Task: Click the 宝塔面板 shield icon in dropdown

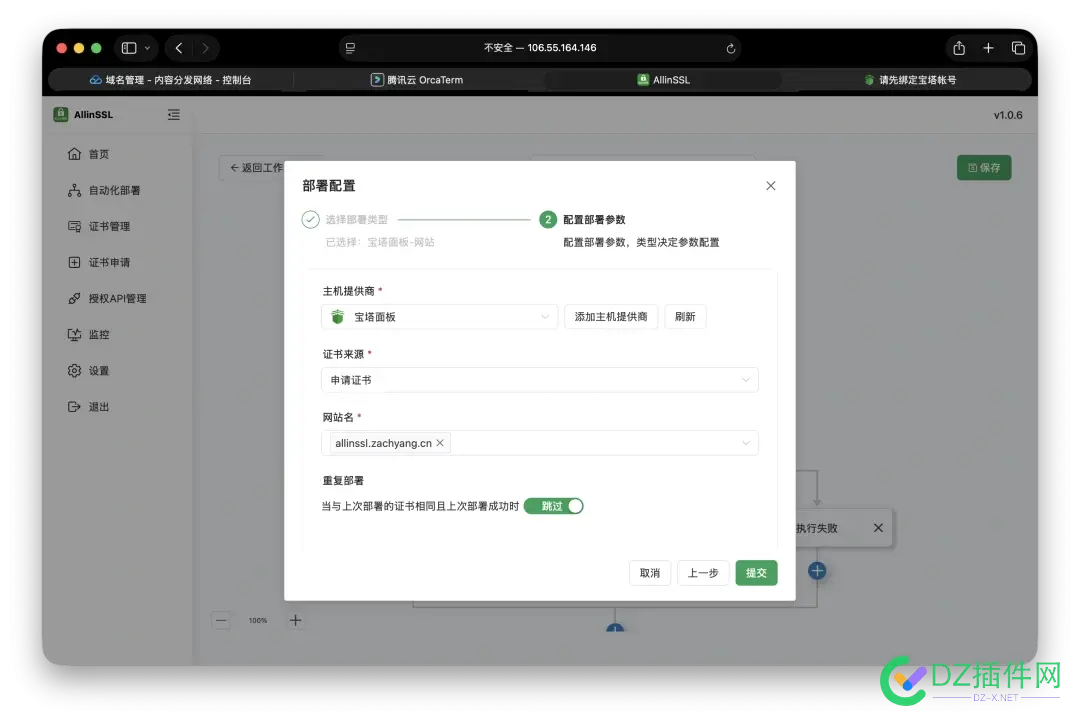Action: point(338,317)
